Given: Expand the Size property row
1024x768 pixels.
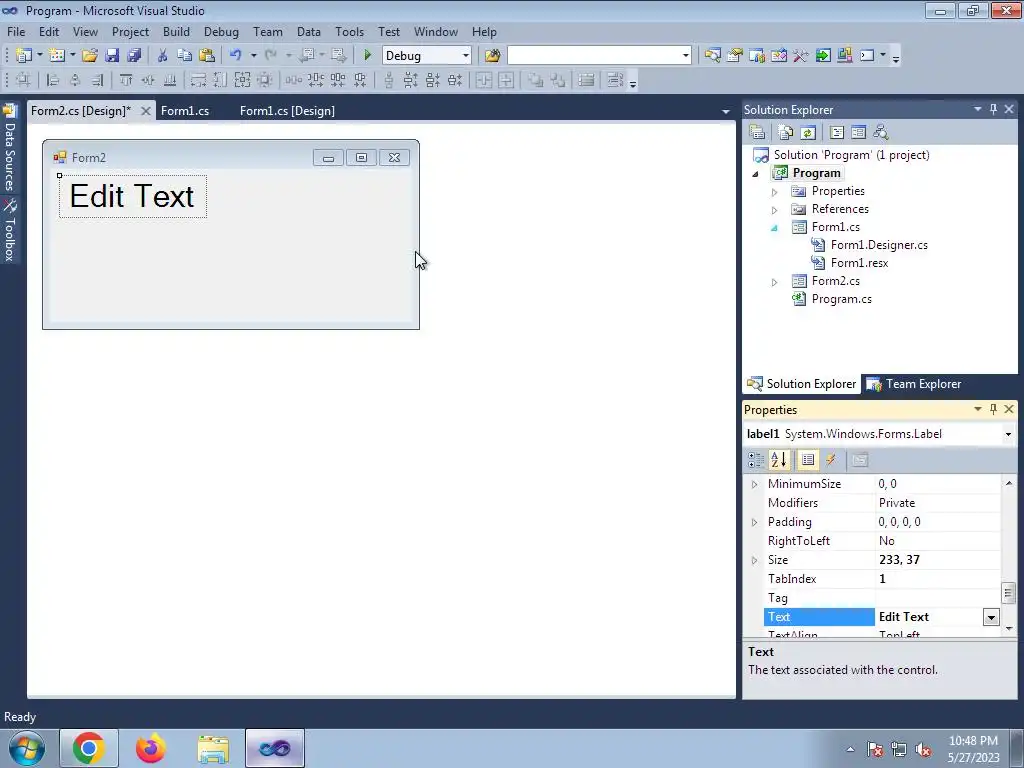Looking at the screenshot, I should pyautogui.click(x=754, y=560).
